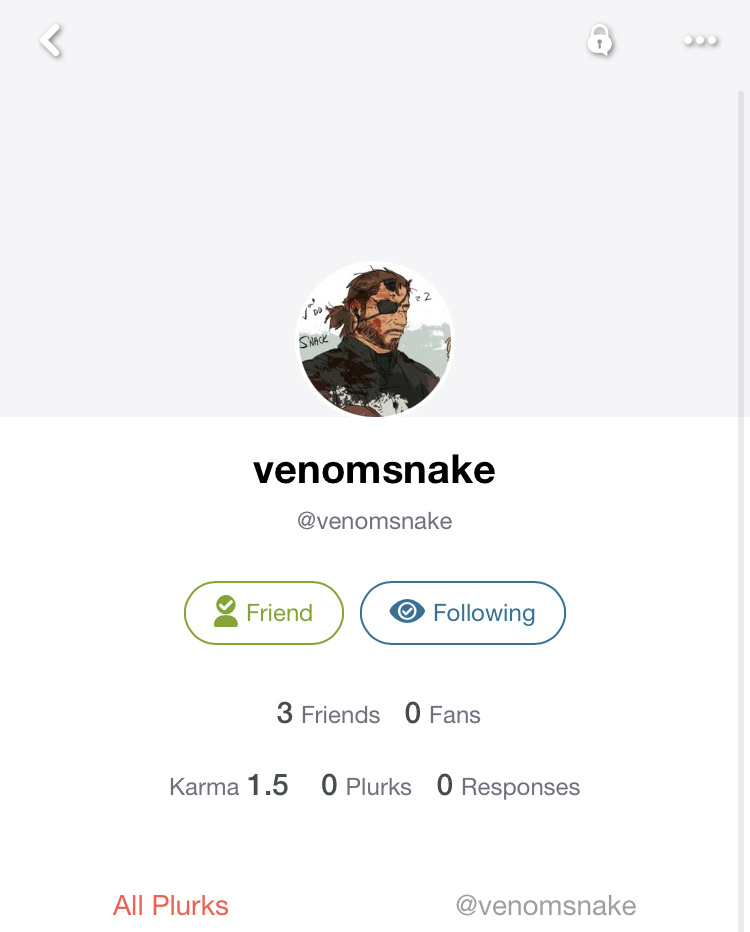Click the @venomsnake handle under the name

coord(374,521)
